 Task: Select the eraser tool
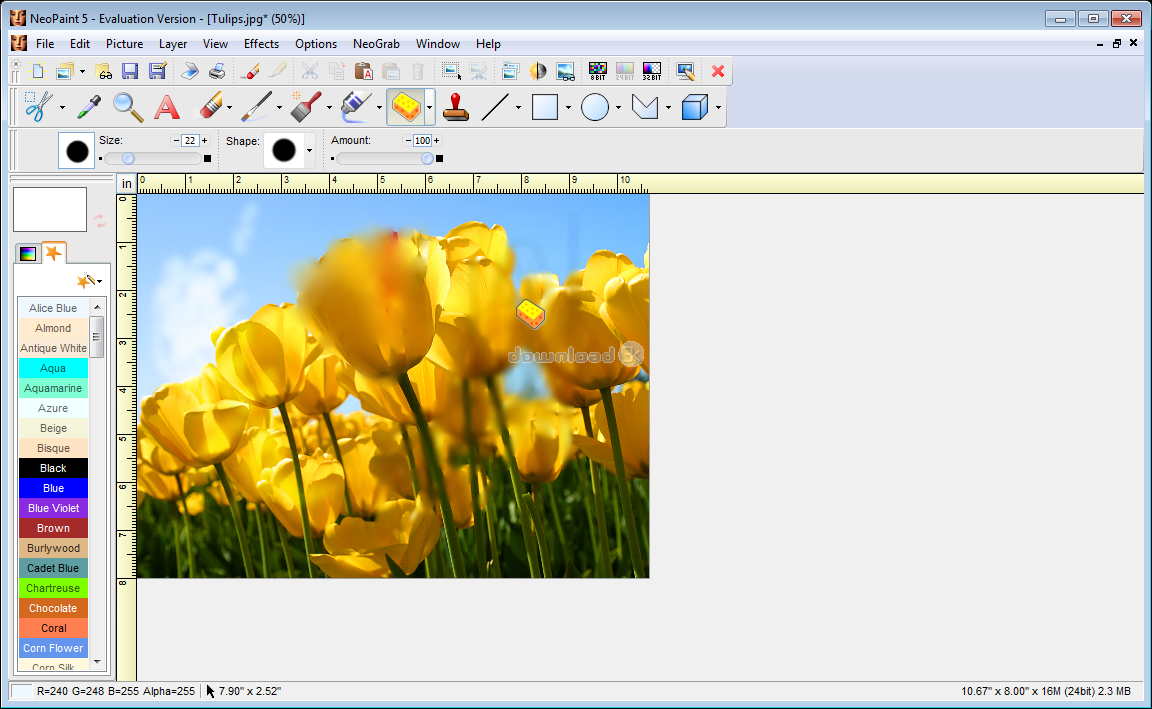point(210,107)
